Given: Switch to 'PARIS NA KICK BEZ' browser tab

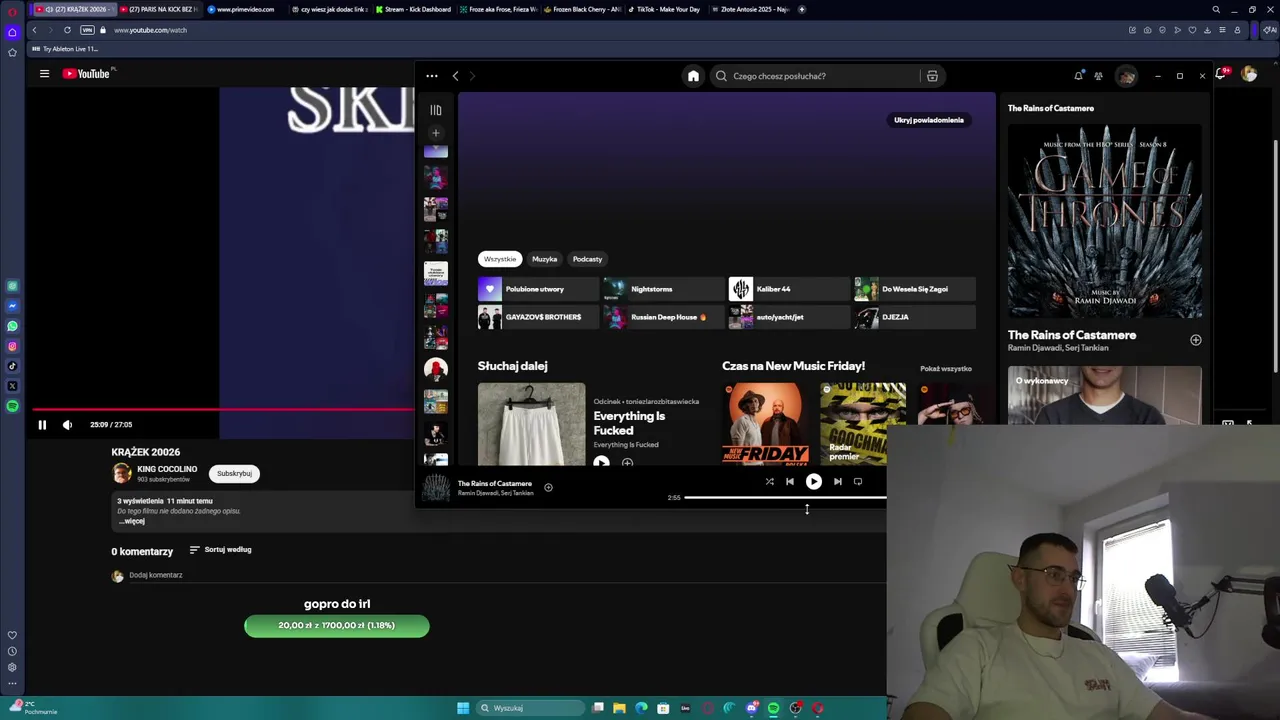Looking at the screenshot, I should point(158,9).
